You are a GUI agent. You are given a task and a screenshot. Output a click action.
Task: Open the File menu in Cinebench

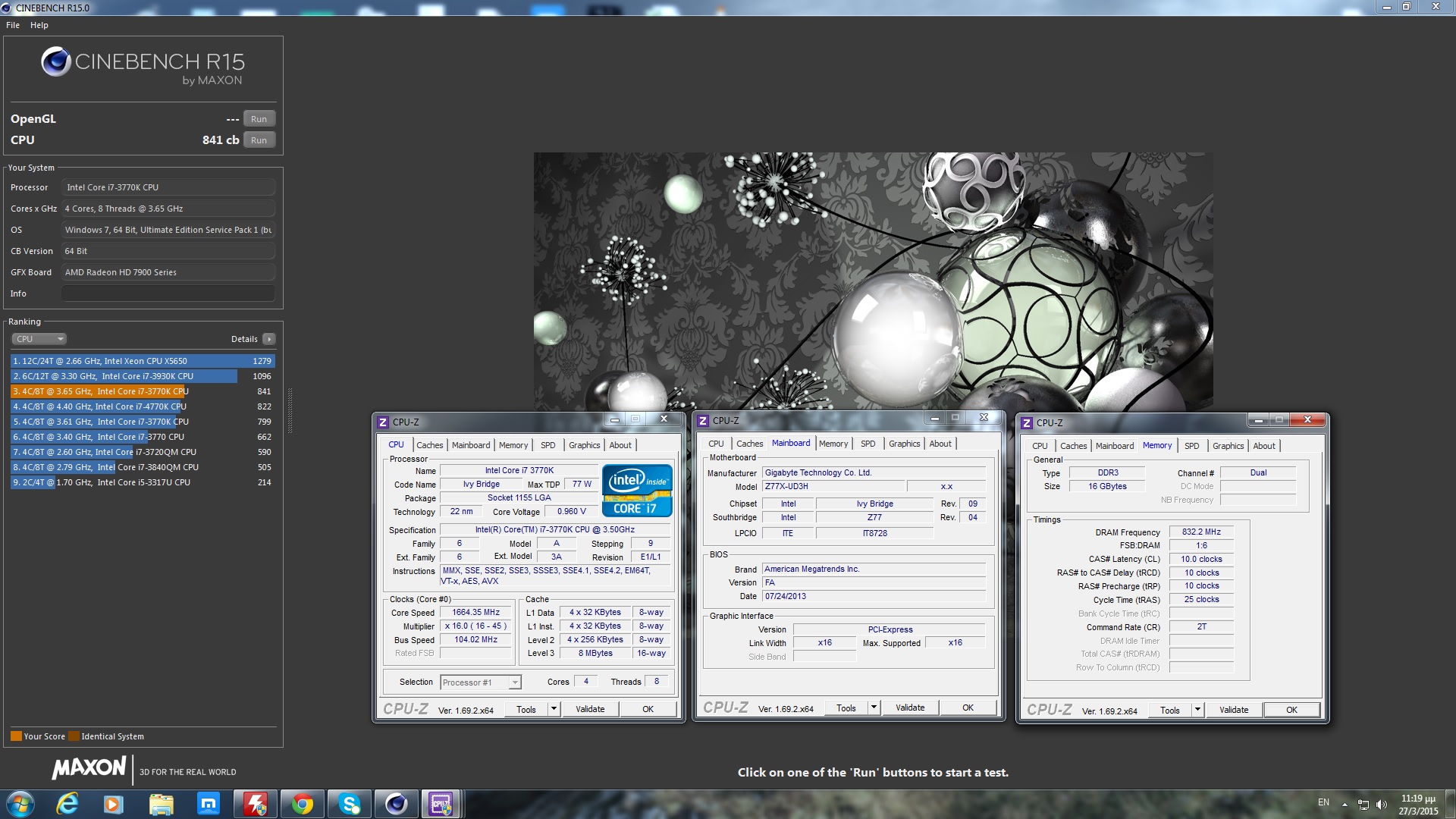[13, 25]
